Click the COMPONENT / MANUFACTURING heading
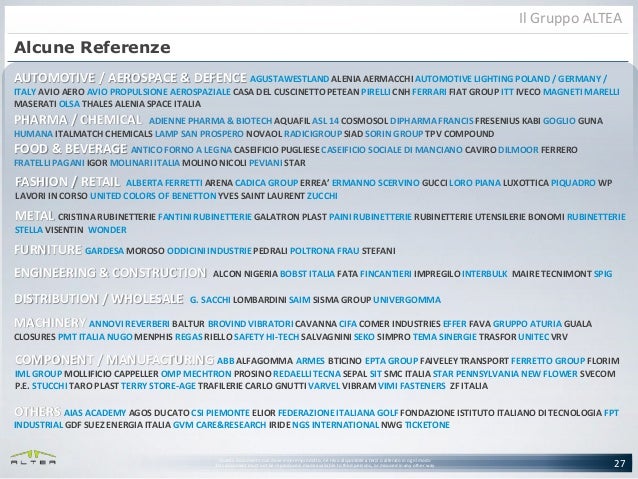This screenshot has height=479, width=638. (114, 360)
